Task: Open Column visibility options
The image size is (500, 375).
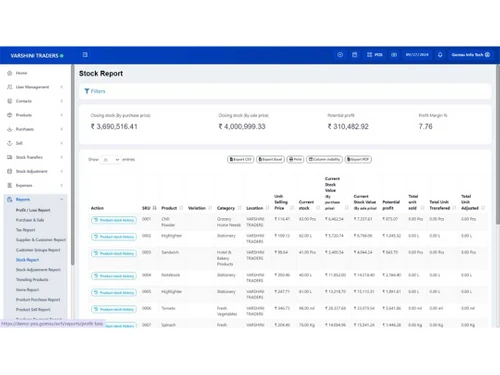Action: [x=324, y=159]
